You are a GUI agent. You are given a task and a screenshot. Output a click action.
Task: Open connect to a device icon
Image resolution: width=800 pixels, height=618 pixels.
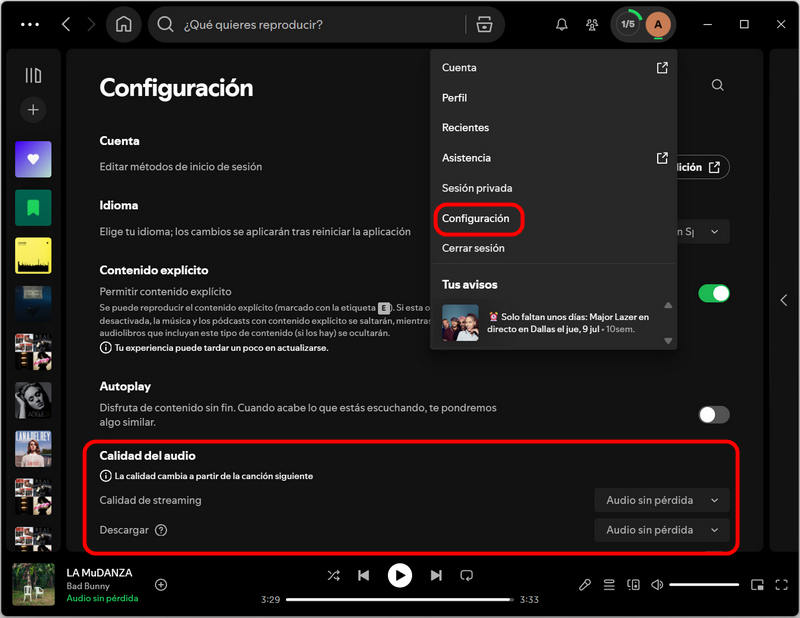pos(633,585)
